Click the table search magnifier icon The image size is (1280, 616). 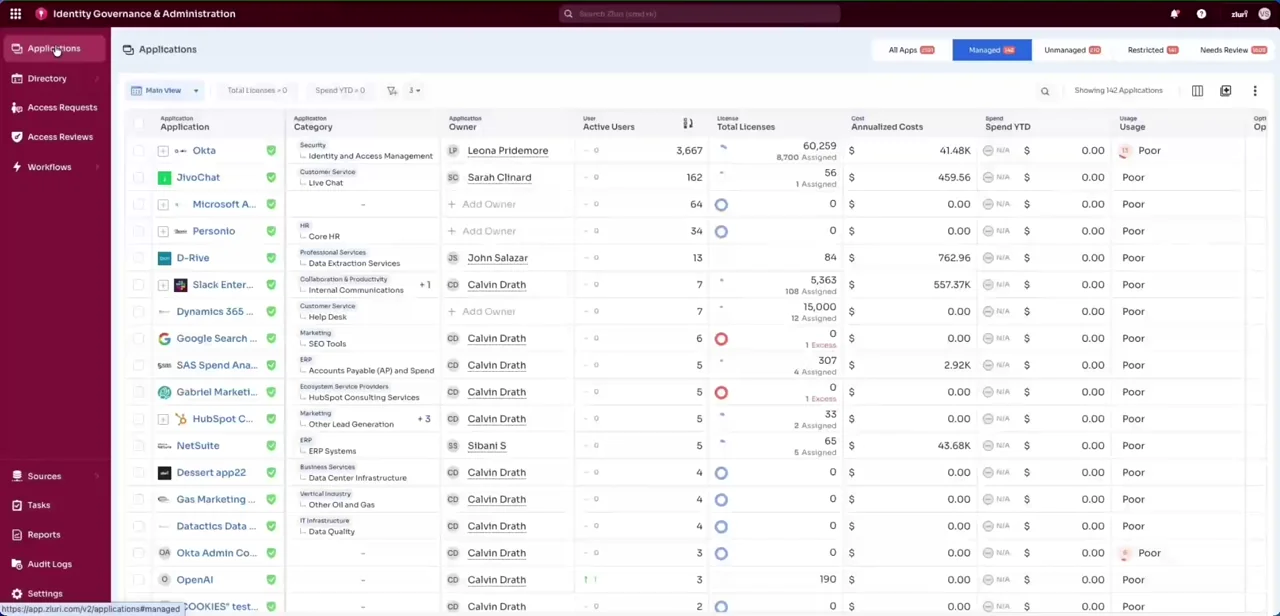tap(1045, 91)
